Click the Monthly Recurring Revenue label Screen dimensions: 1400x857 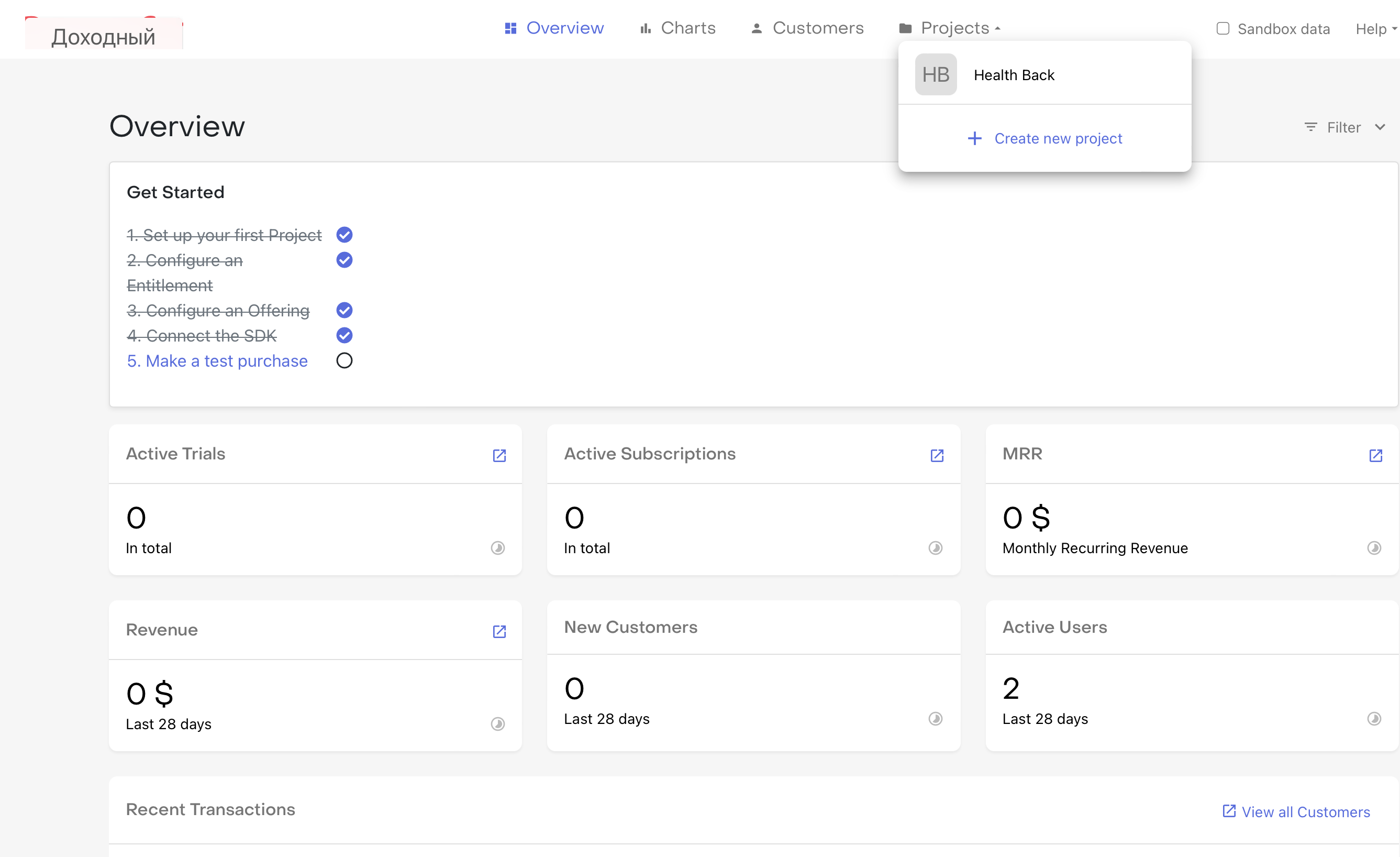point(1095,548)
